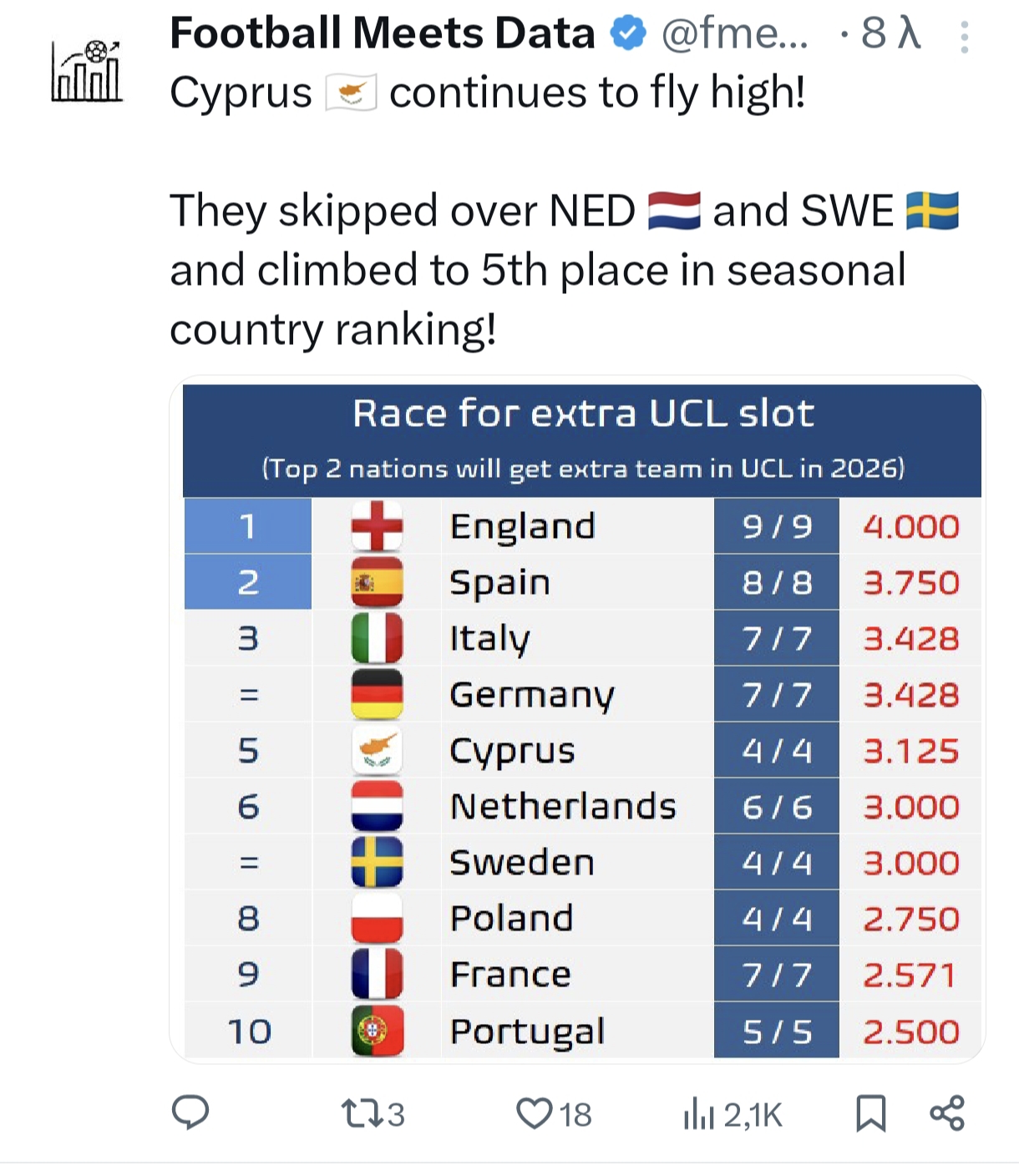Image resolution: width=1019 pixels, height=1176 pixels.
Task: Open the Race for extra UCL slot image
Action: coord(582,721)
